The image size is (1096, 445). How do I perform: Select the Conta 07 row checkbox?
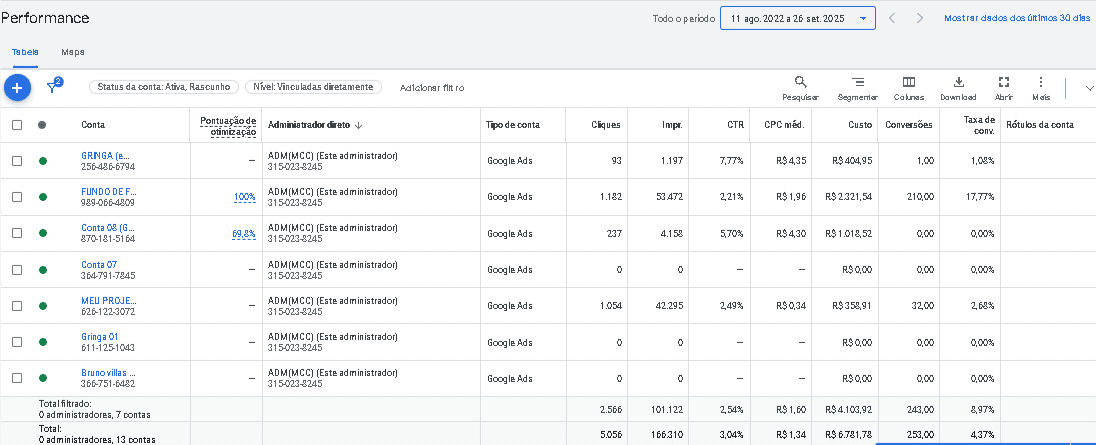17,270
